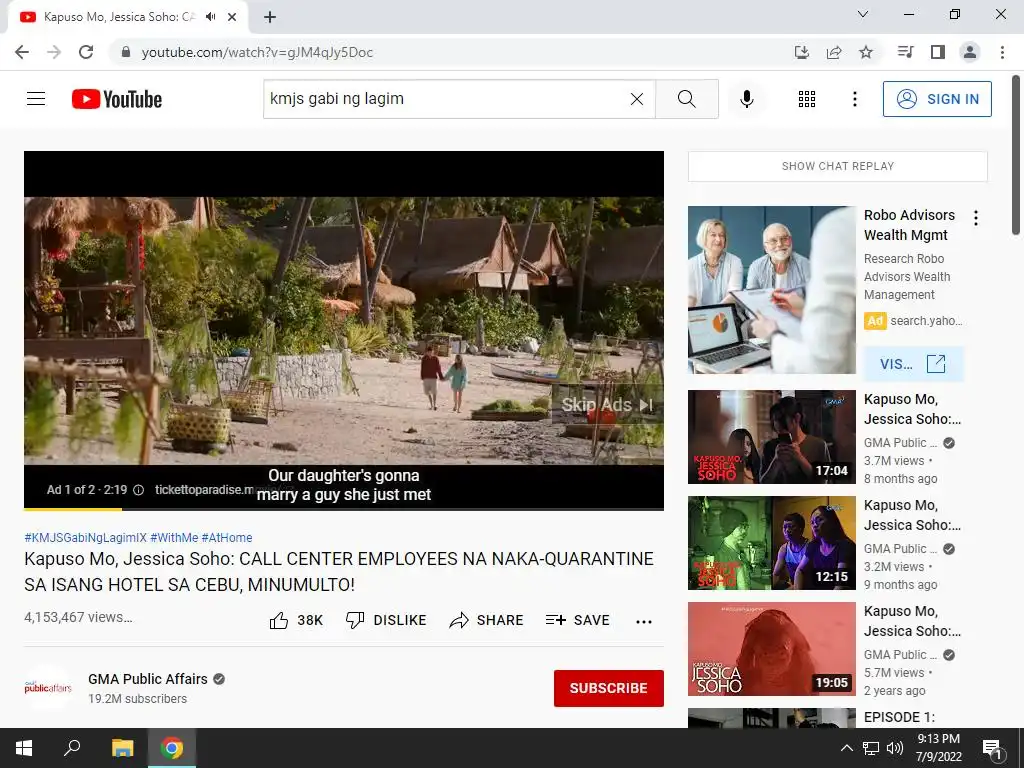Click the 4,153,467 views text
The image size is (1024, 768).
78,617
